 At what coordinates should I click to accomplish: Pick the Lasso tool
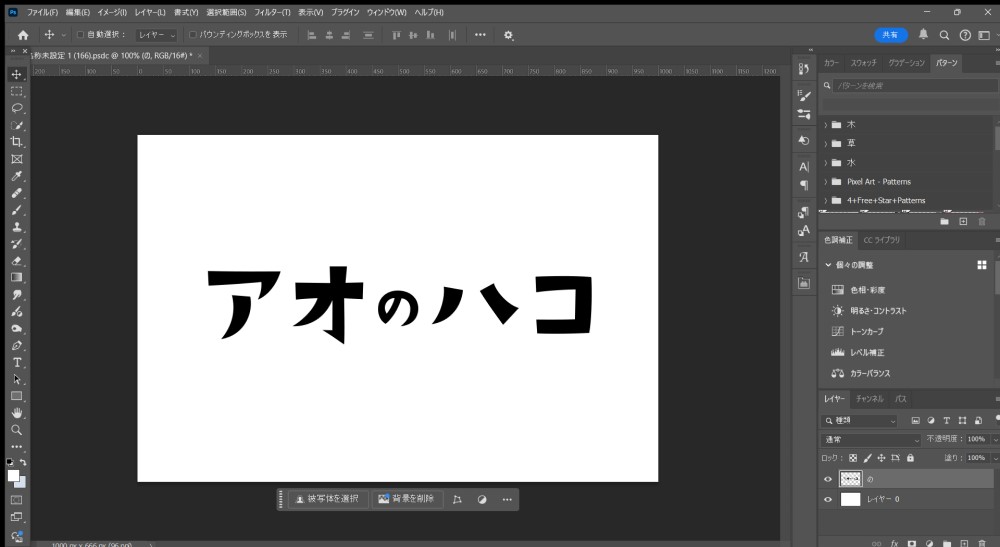[17, 108]
